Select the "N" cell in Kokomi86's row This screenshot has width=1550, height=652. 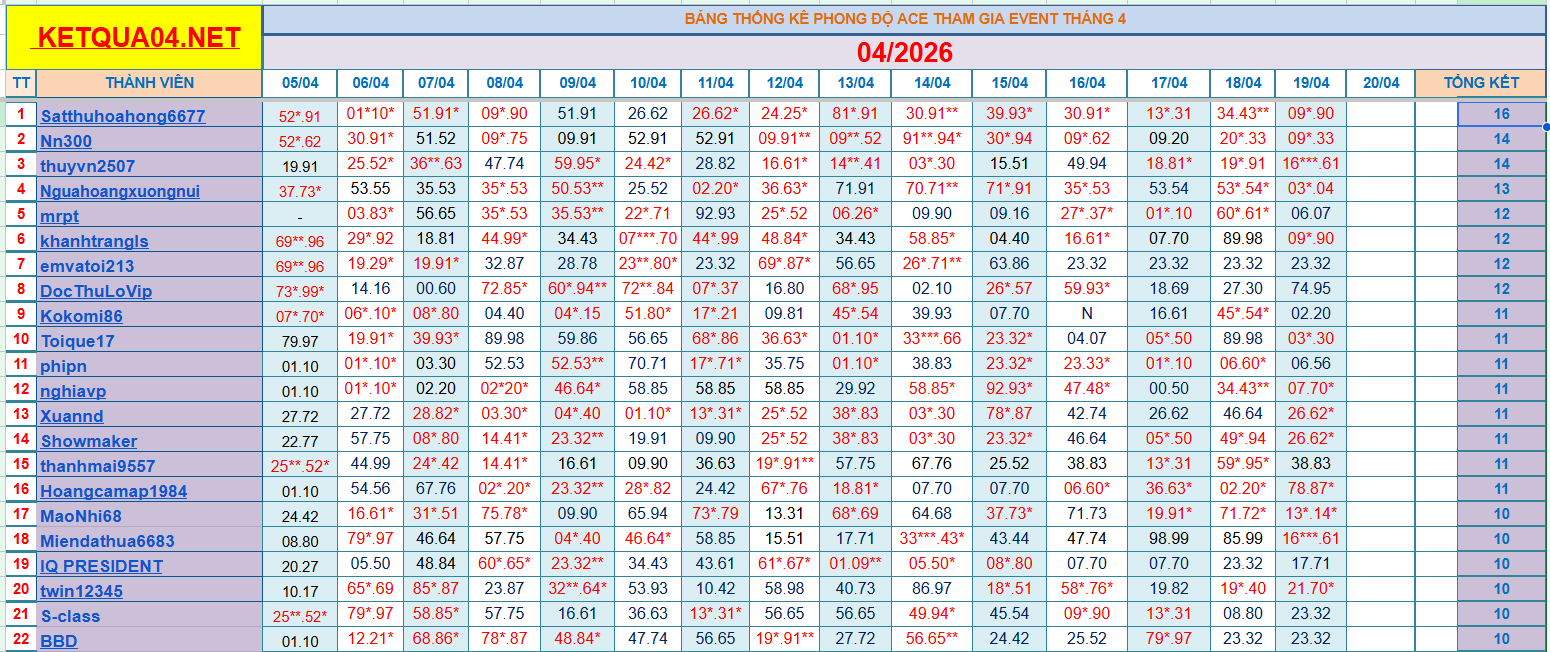[x=1086, y=314]
